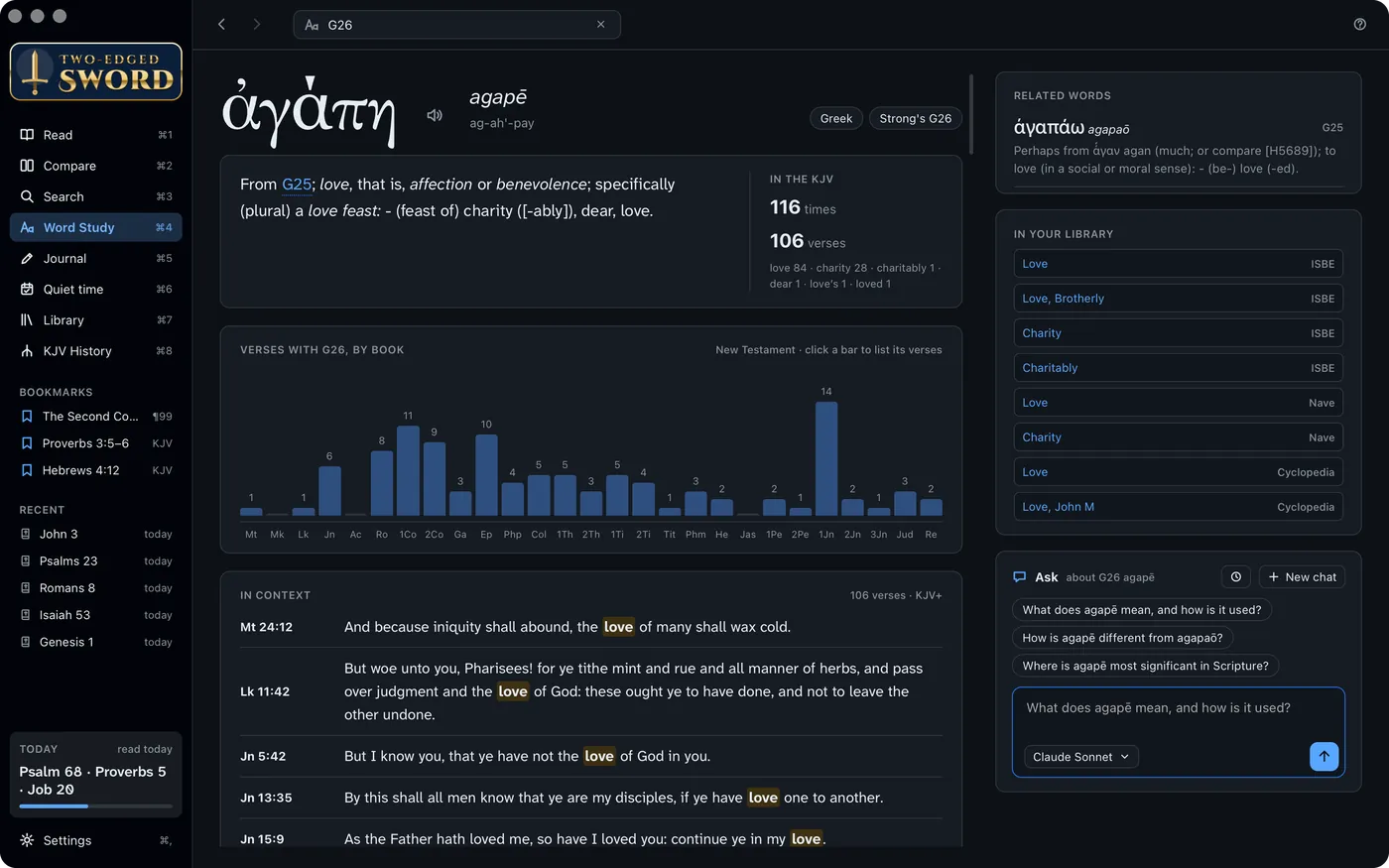Start a New chat
The width and height of the screenshot is (1389, 868).
(1302, 576)
